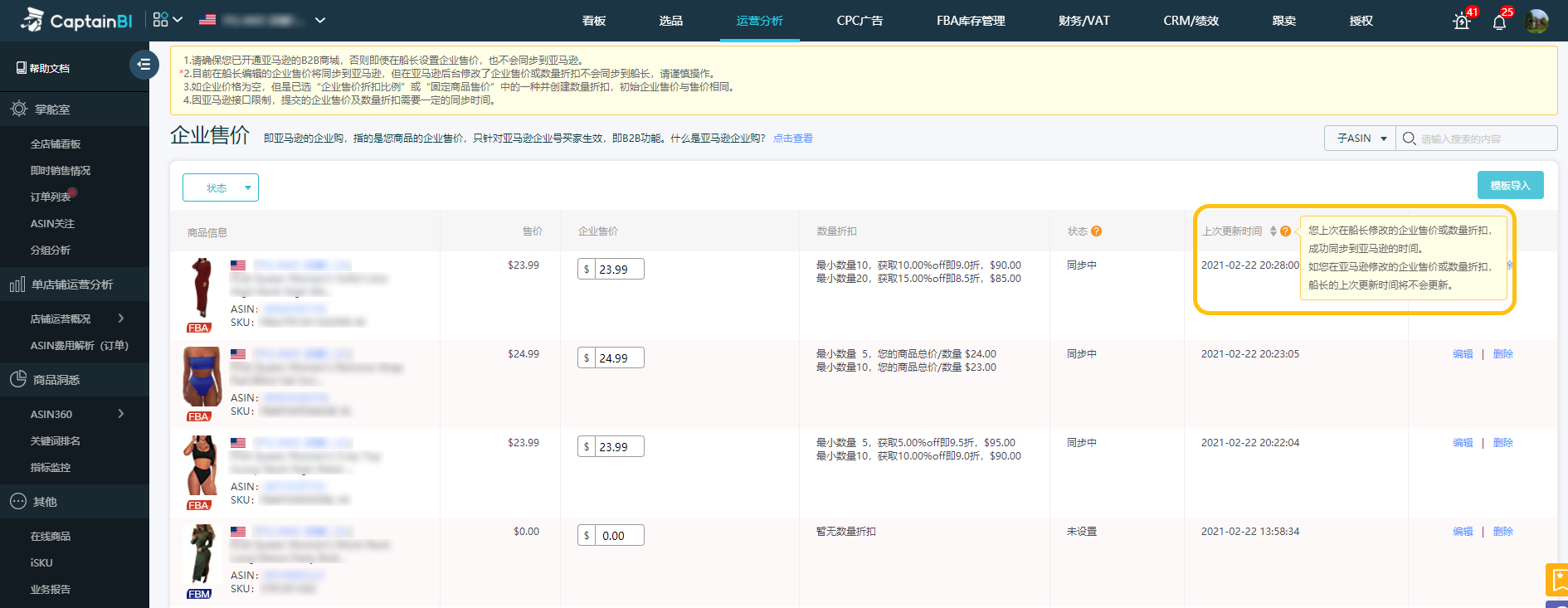Open the FBA库存管理 menu
Screen dimensions: 1568x608
971,21
